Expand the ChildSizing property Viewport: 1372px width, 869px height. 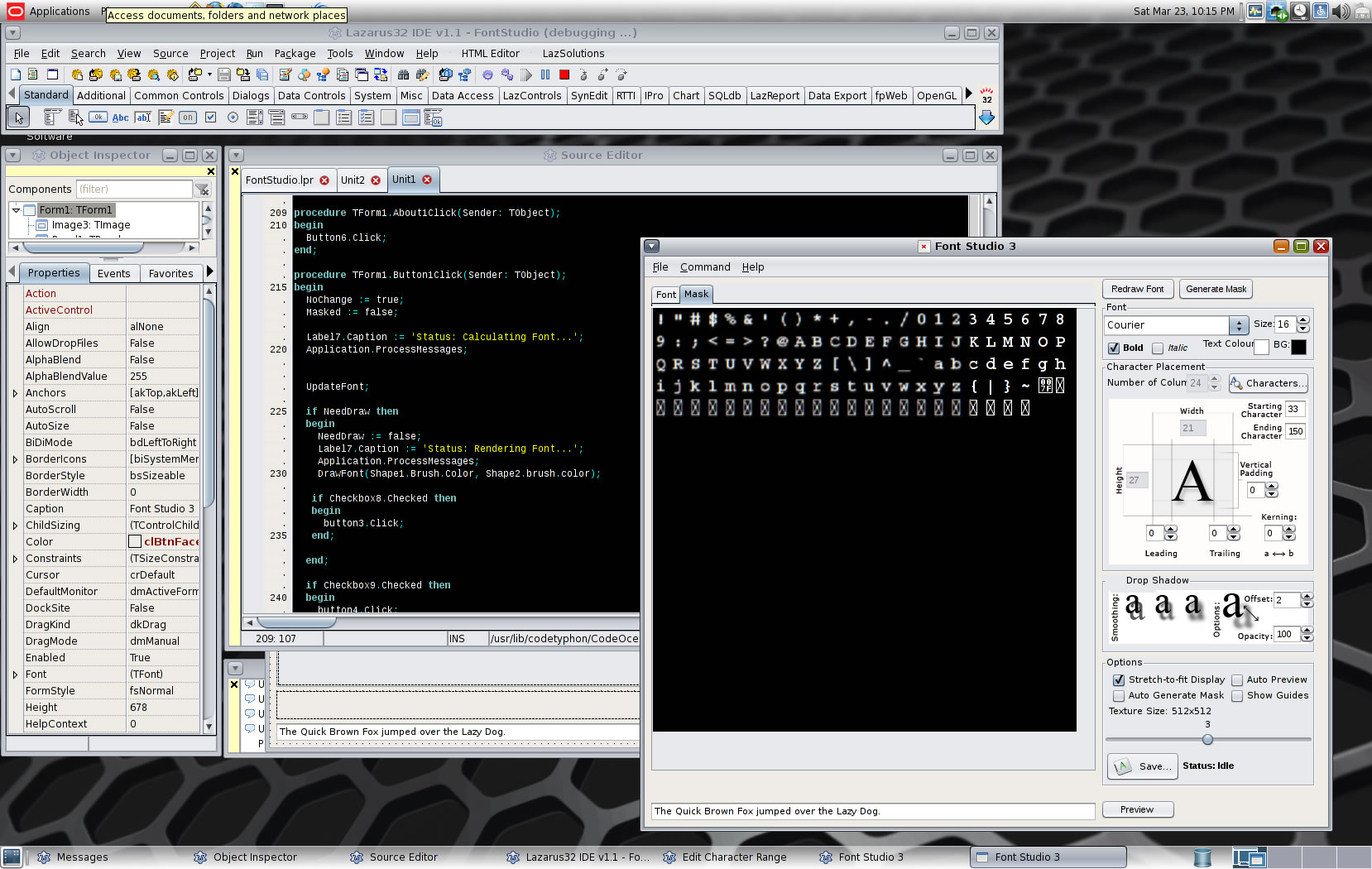15,526
